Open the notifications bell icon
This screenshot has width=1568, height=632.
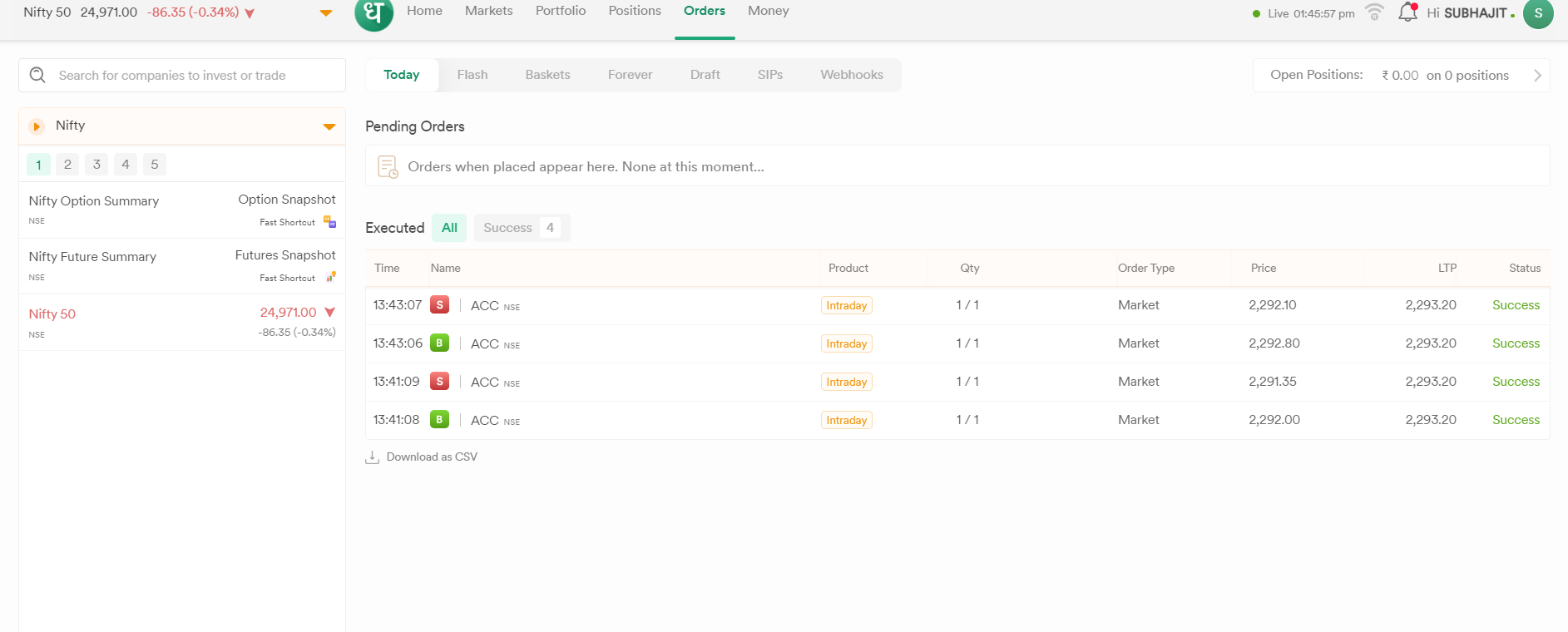point(1407,12)
